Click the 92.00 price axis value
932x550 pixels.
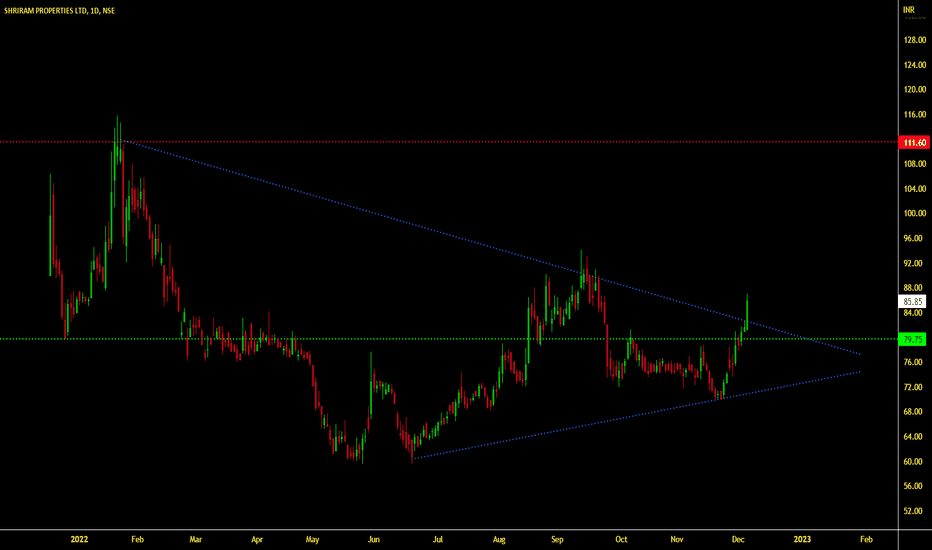click(x=913, y=263)
